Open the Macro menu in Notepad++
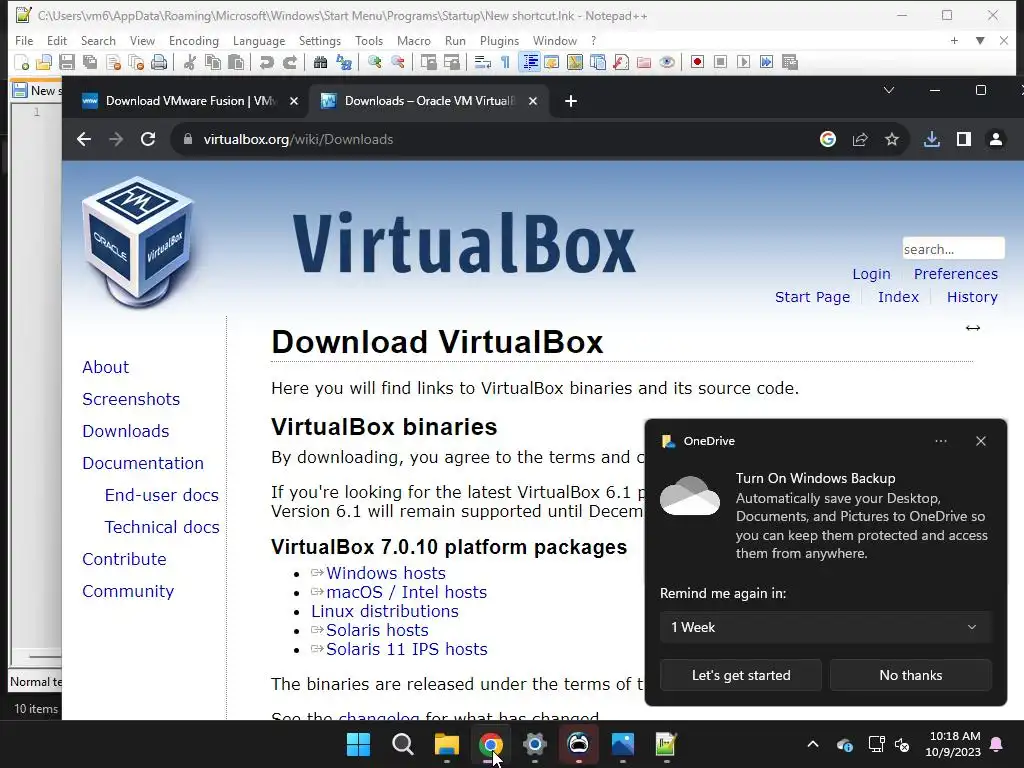The image size is (1024, 768). pos(414,40)
